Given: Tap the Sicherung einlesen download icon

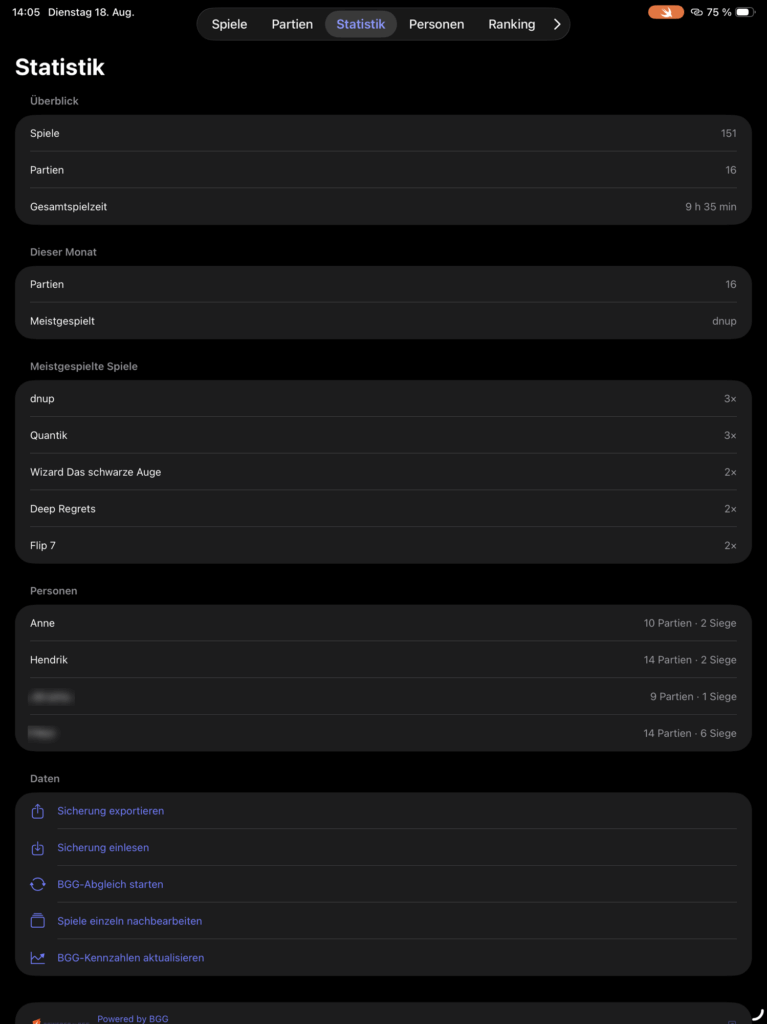Looking at the screenshot, I should click(x=38, y=848).
